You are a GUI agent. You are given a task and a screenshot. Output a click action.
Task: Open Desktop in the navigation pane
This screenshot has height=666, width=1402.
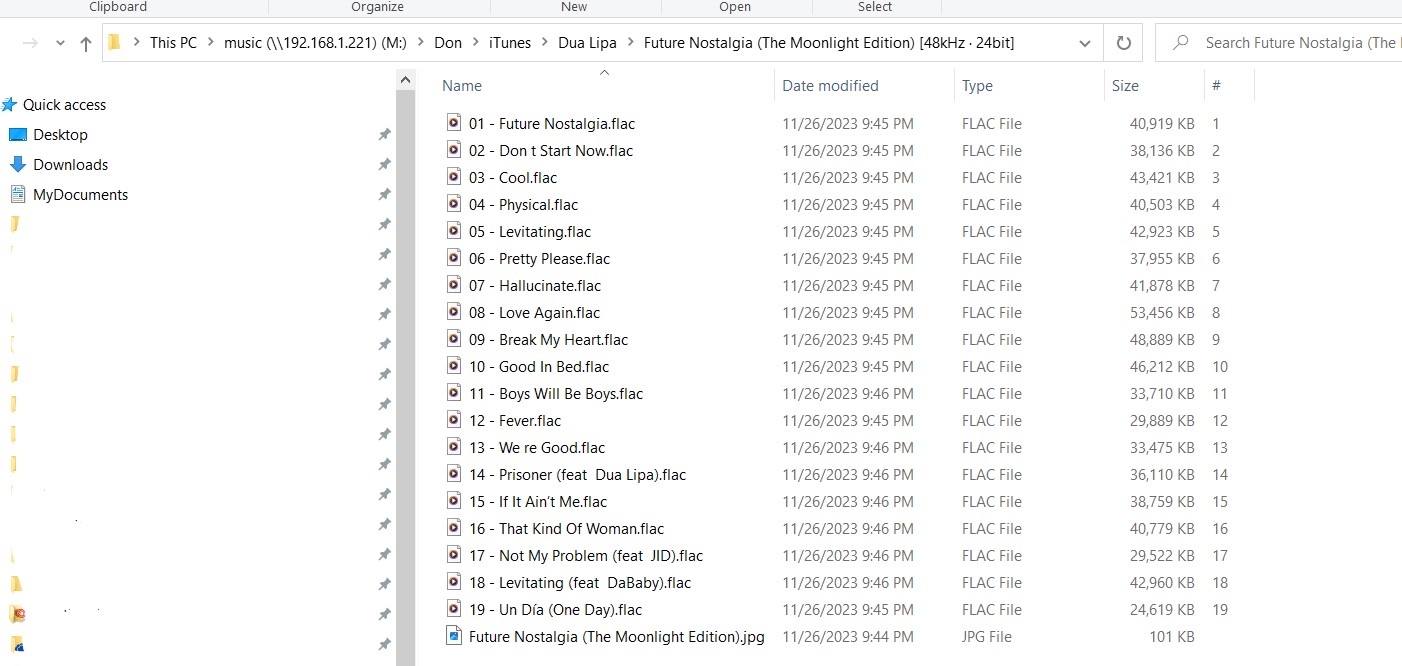(60, 135)
